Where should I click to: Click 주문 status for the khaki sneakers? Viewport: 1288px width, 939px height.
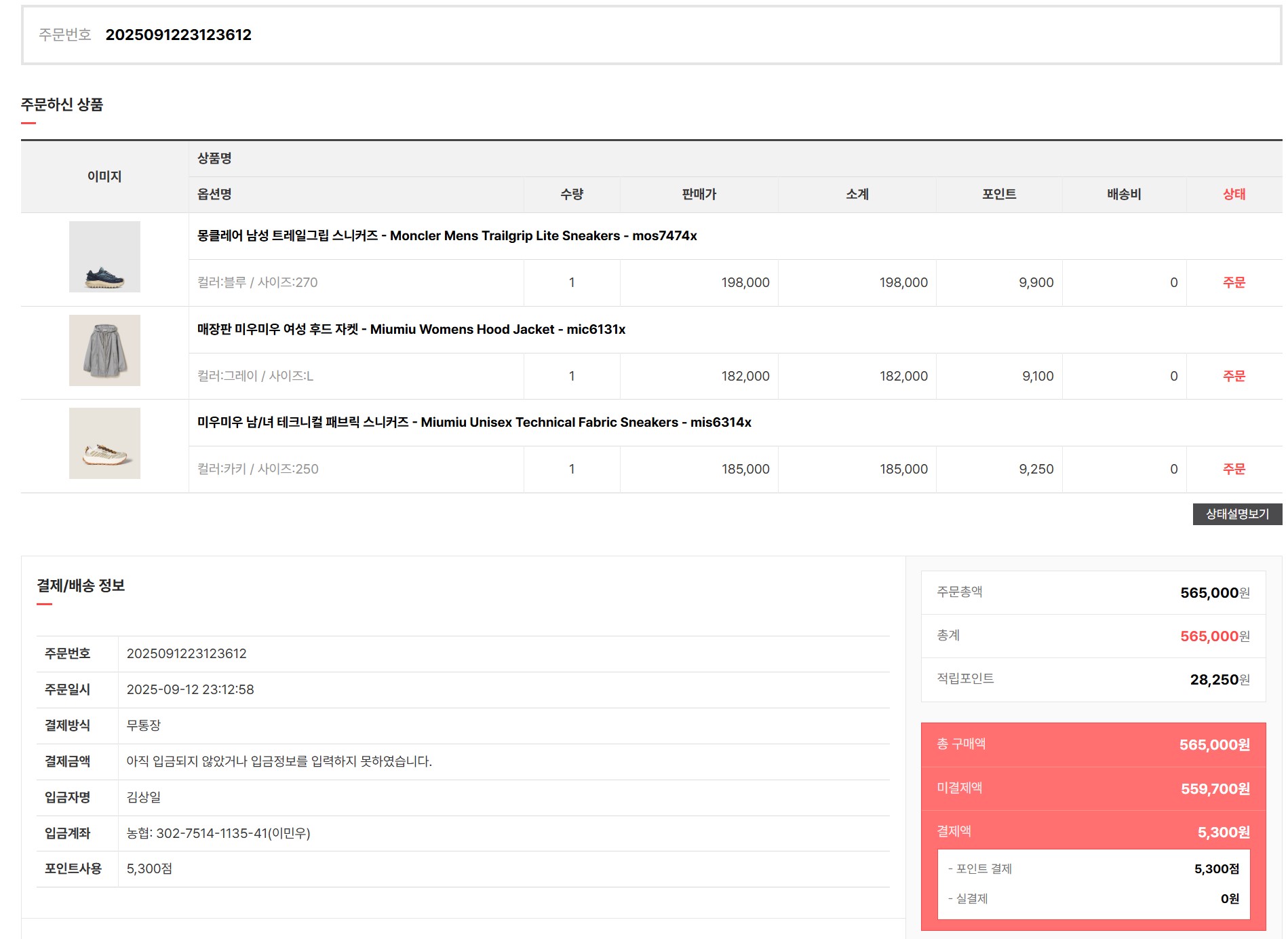pos(1233,469)
